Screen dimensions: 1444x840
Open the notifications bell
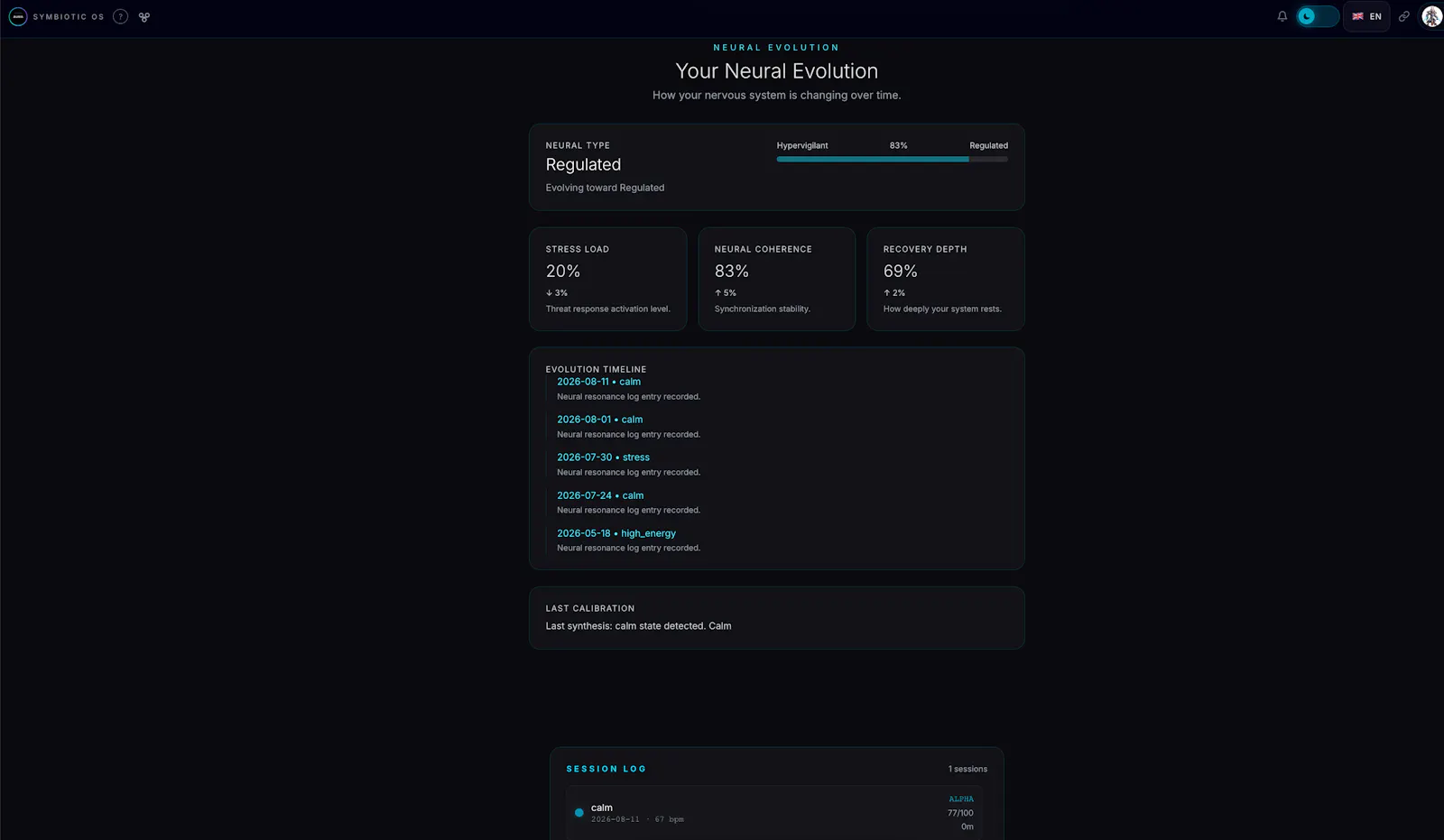click(1282, 16)
